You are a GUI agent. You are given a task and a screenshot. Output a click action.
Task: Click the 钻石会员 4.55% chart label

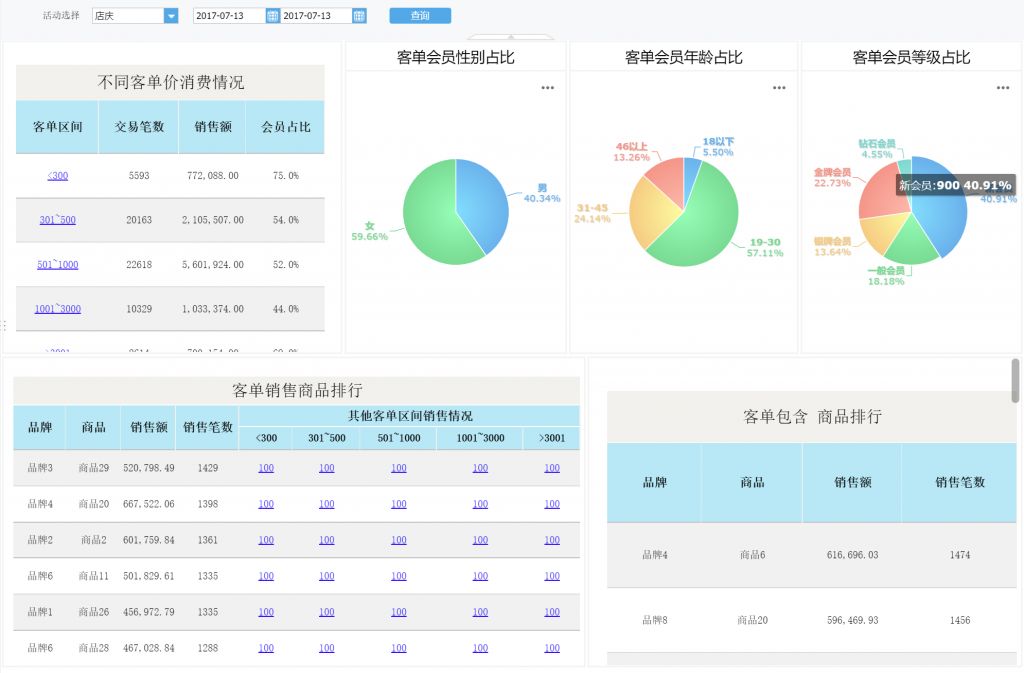(x=876, y=149)
